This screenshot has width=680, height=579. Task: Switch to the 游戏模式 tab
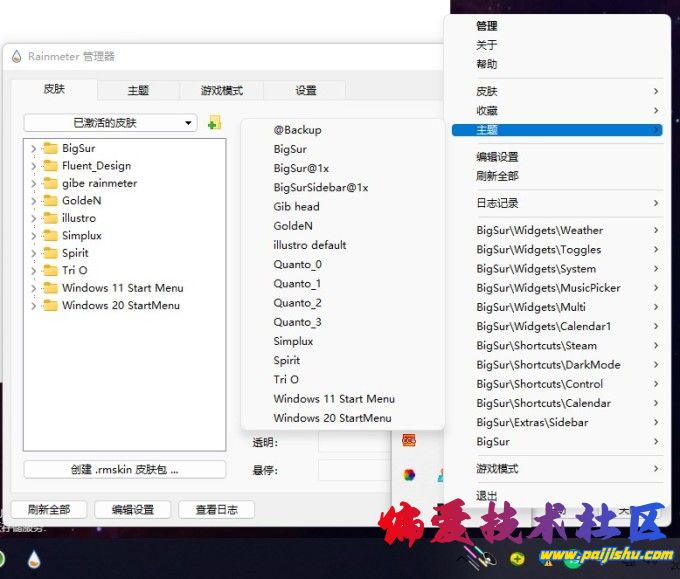(221, 90)
